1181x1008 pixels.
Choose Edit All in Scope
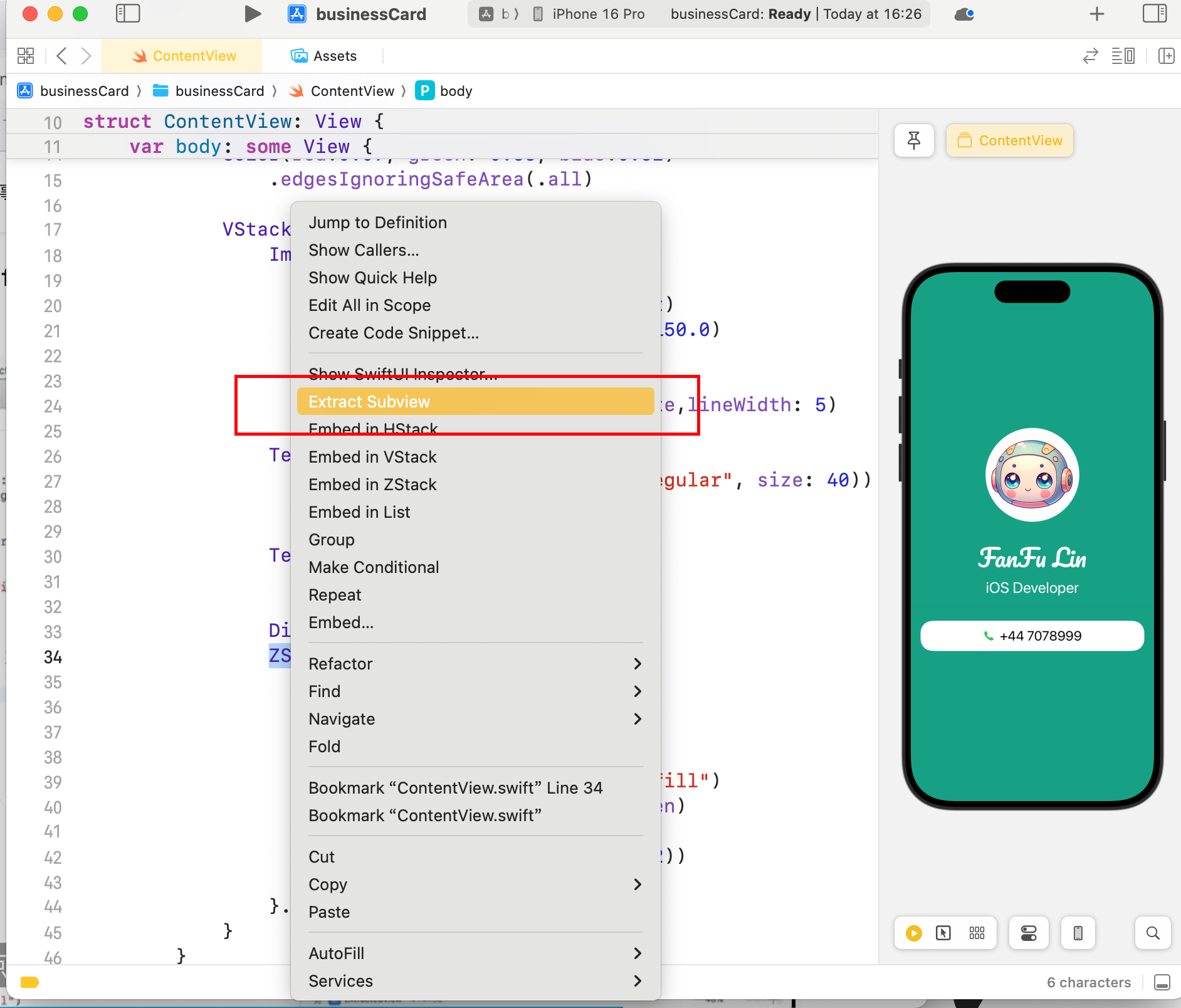click(476, 305)
